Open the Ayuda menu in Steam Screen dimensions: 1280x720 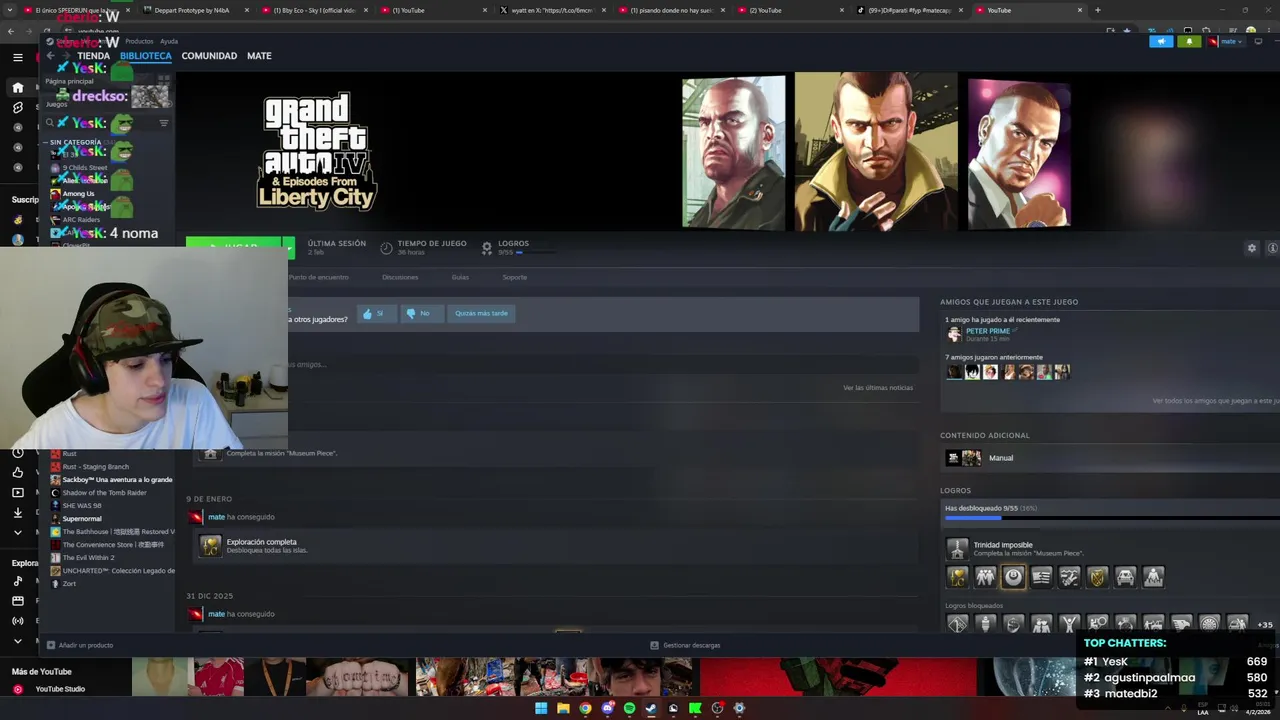[169, 41]
